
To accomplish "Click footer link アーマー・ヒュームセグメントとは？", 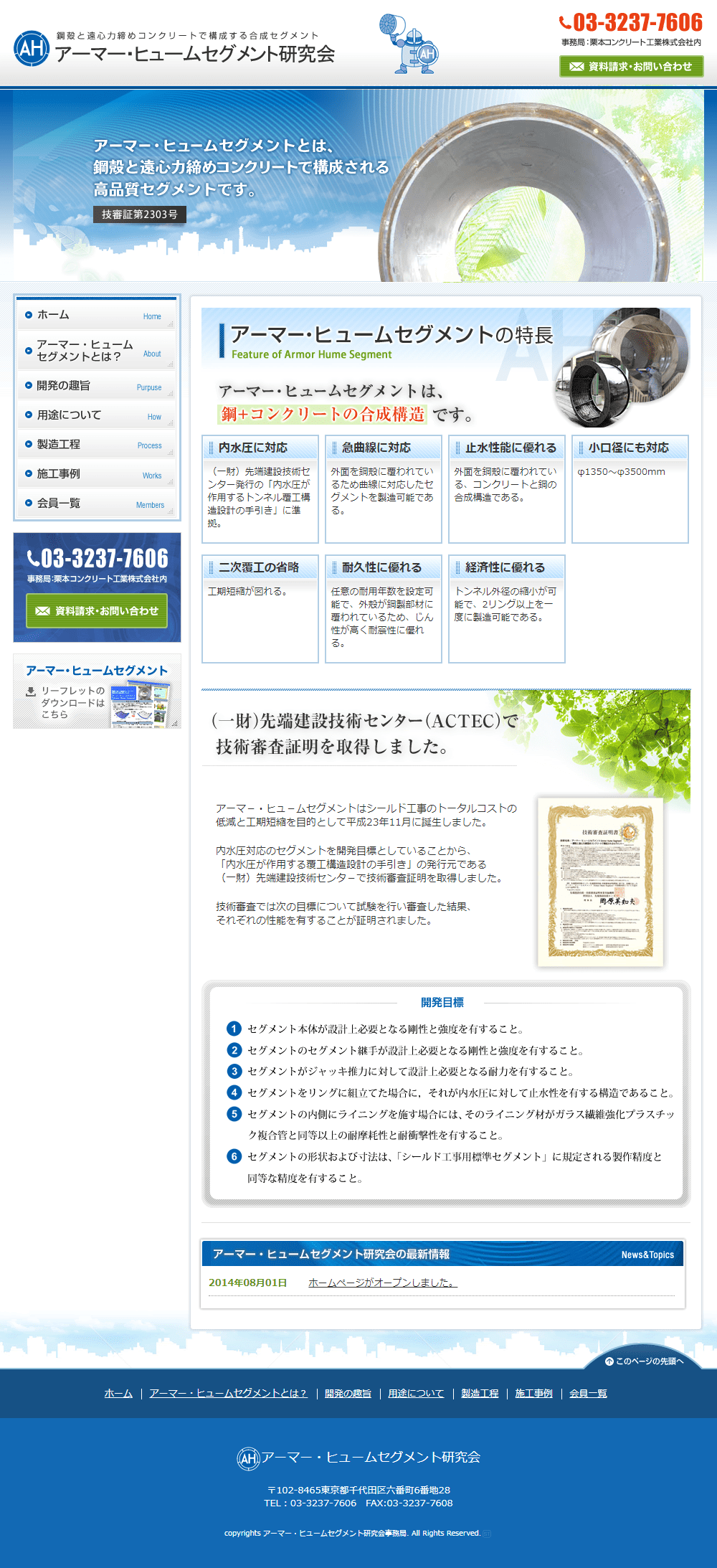I will [228, 1393].
